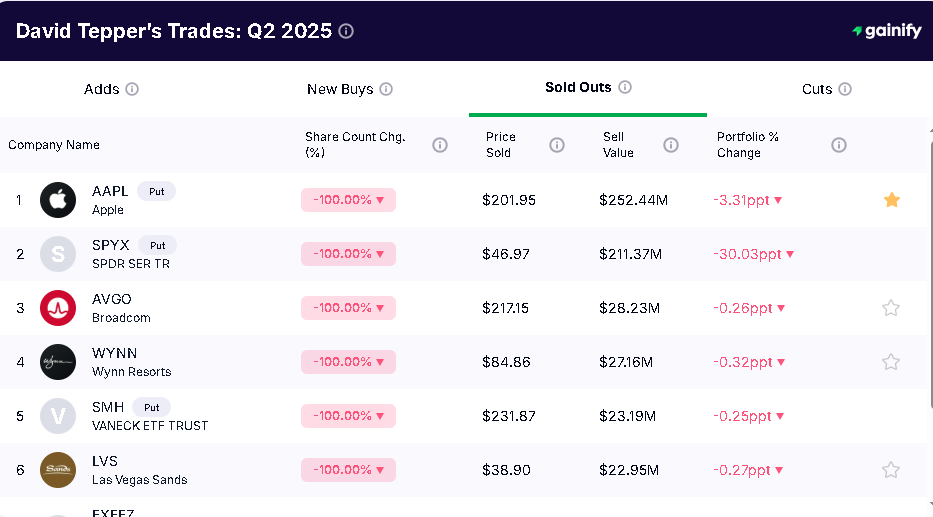Click the AVGO ticker link
Image resolution: width=933 pixels, height=517 pixels.
pos(112,299)
